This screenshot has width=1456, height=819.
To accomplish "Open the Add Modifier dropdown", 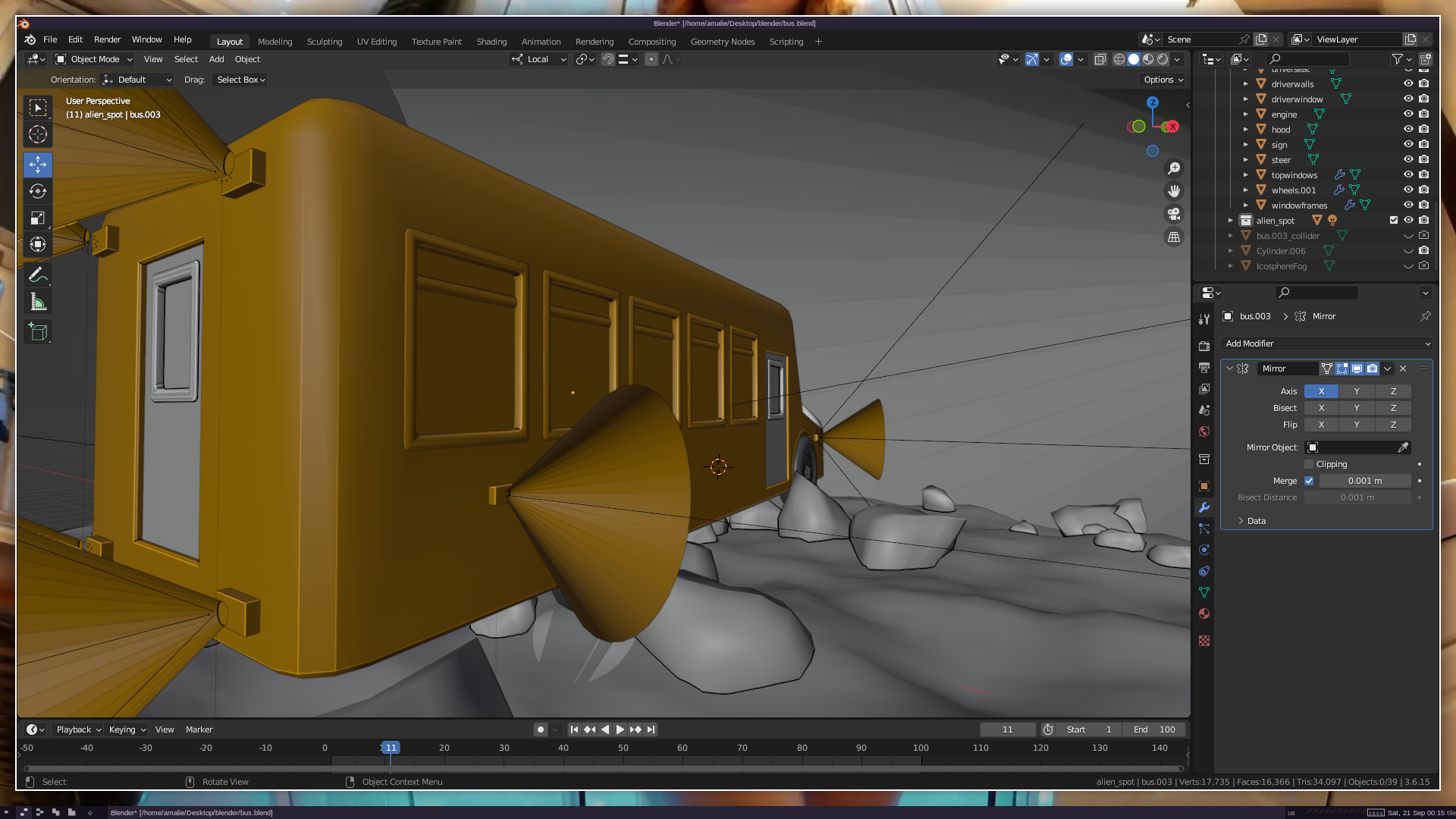I will 1326,344.
